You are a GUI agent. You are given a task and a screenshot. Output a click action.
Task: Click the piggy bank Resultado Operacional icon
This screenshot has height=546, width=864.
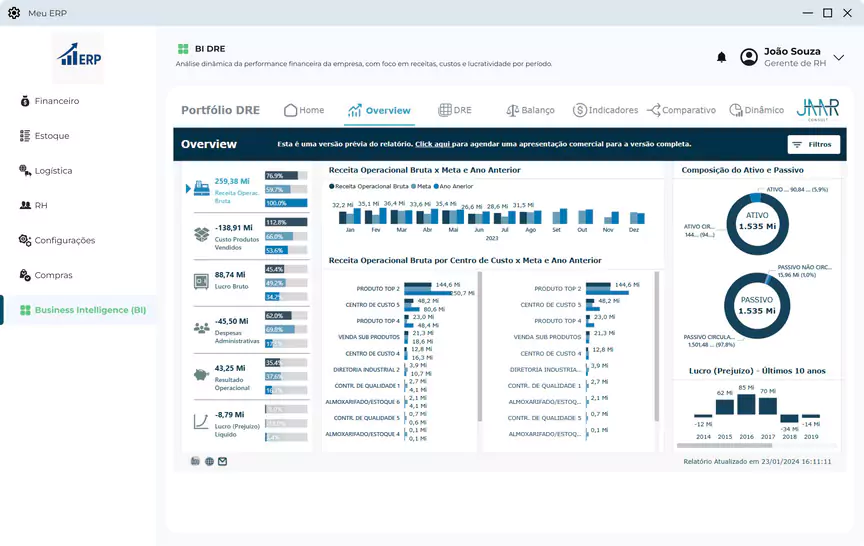click(201, 375)
